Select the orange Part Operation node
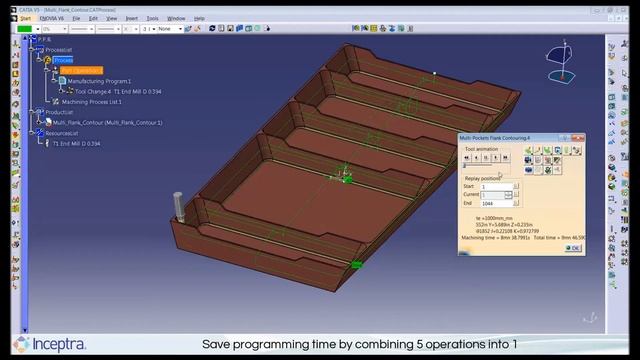The height and width of the screenshot is (360, 640). (81, 71)
